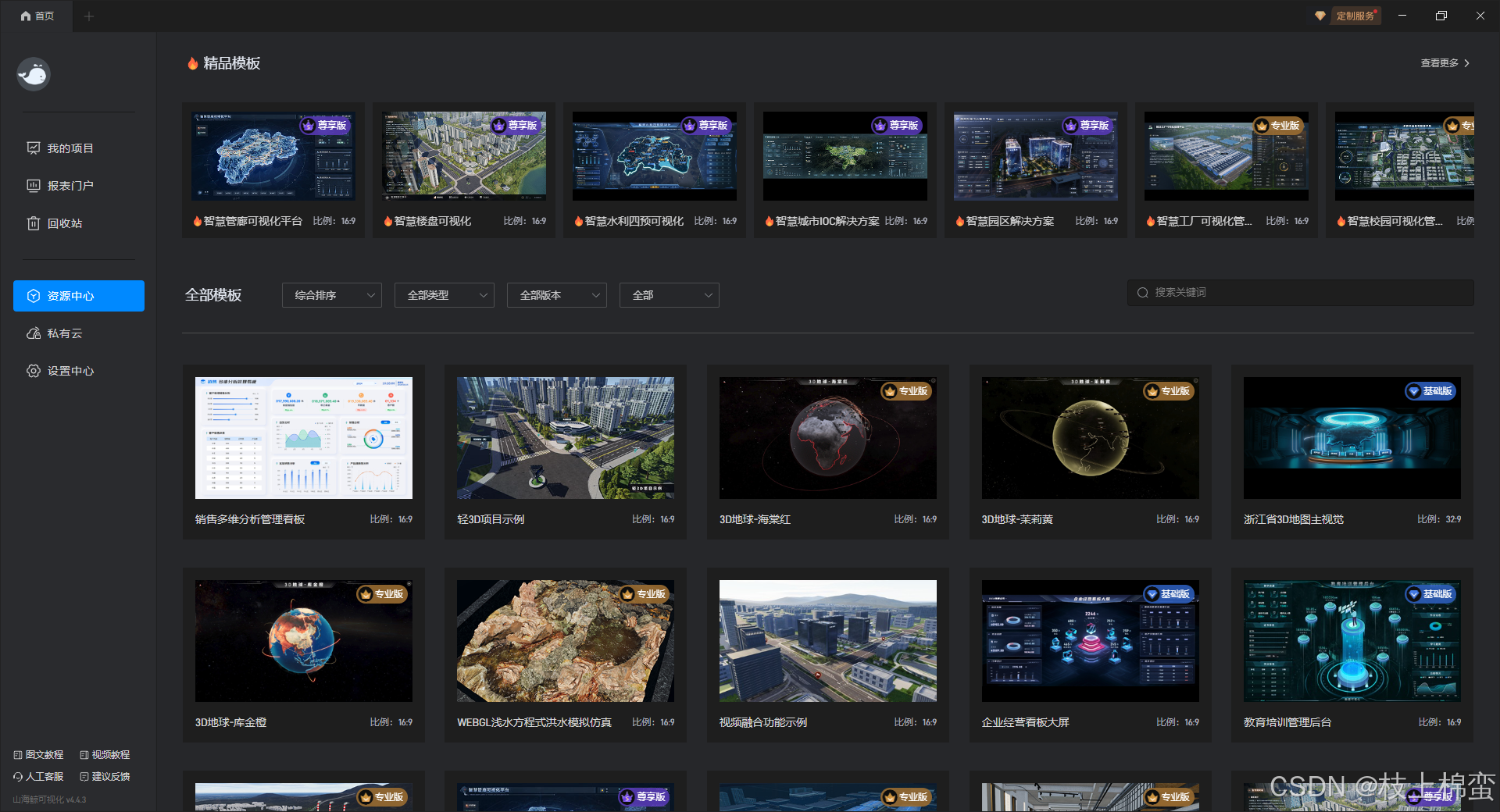The height and width of the screenshot is (812, 1500).
Task: Open the 全部版本 dropdown
Action: [x=557, y=295]
